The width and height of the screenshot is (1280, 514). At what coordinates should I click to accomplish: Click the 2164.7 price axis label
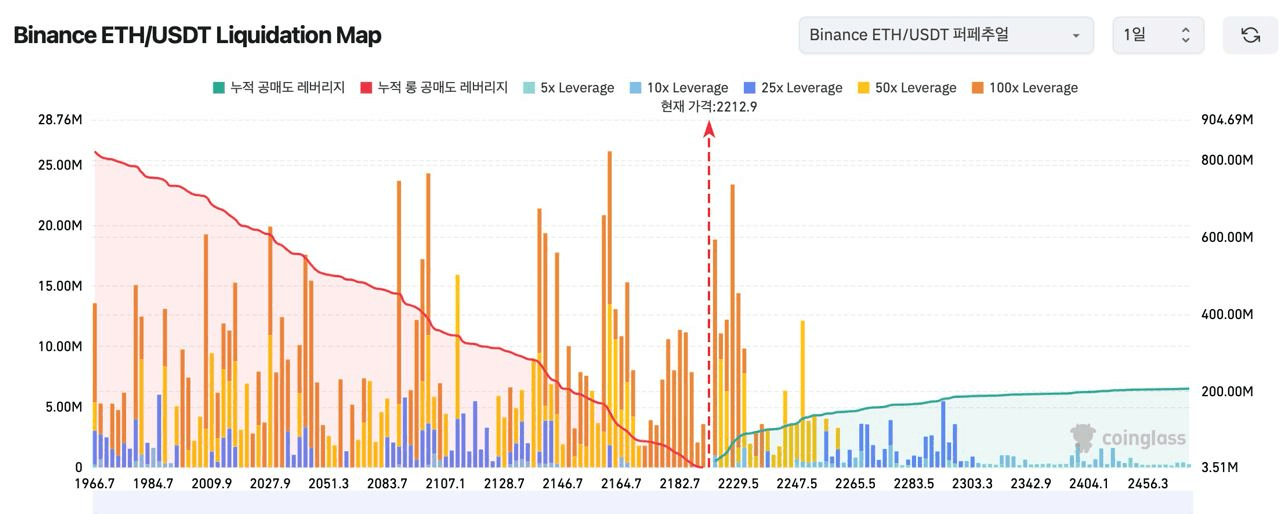[621, 484]
